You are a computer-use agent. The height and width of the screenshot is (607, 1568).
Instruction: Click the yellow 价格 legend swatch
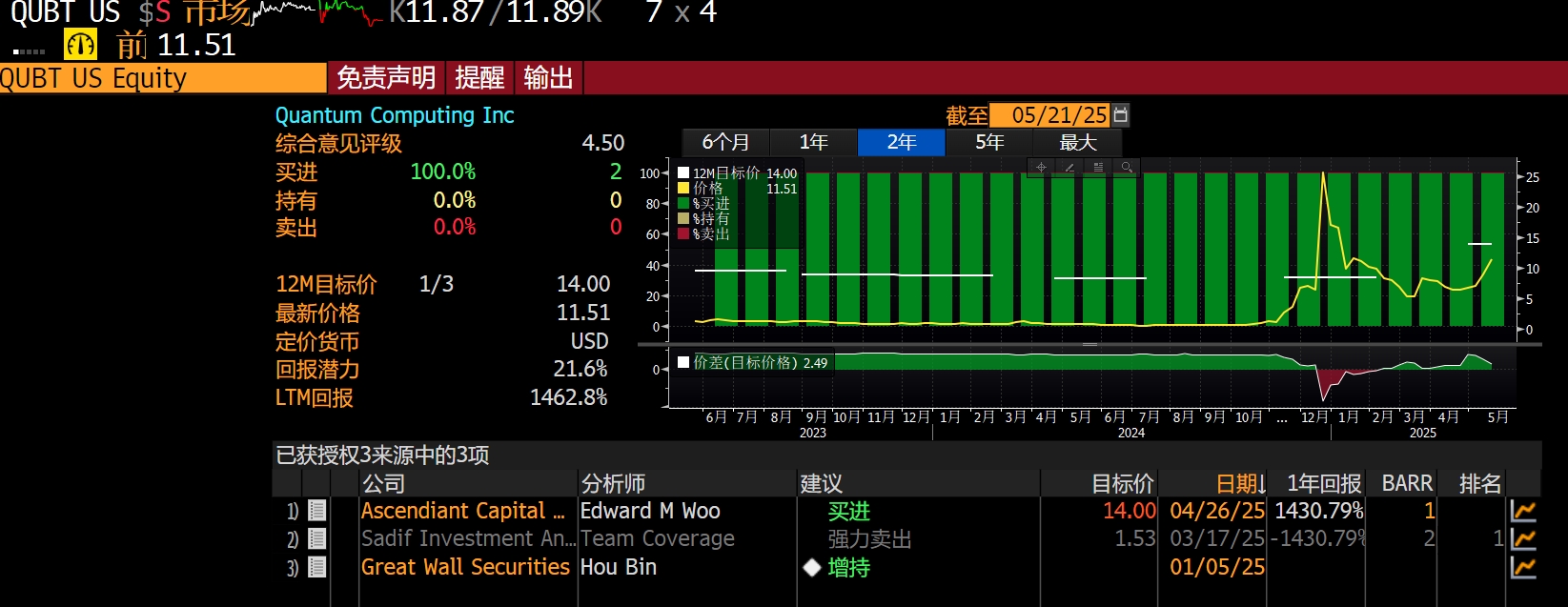tap(682, 189)
